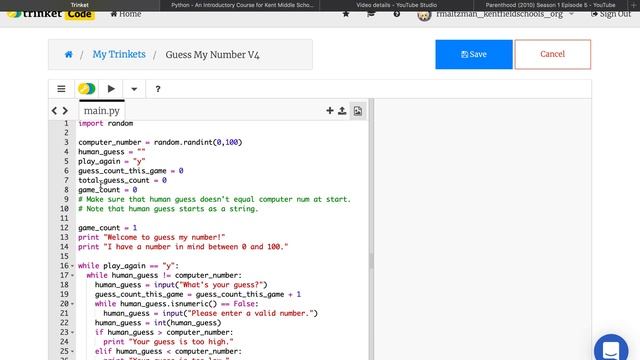The width and height of the screenshot is (640, 360).
Task: Click the comment about human guess starting as string
Action: pyautogui.click(x=168, y=209)
